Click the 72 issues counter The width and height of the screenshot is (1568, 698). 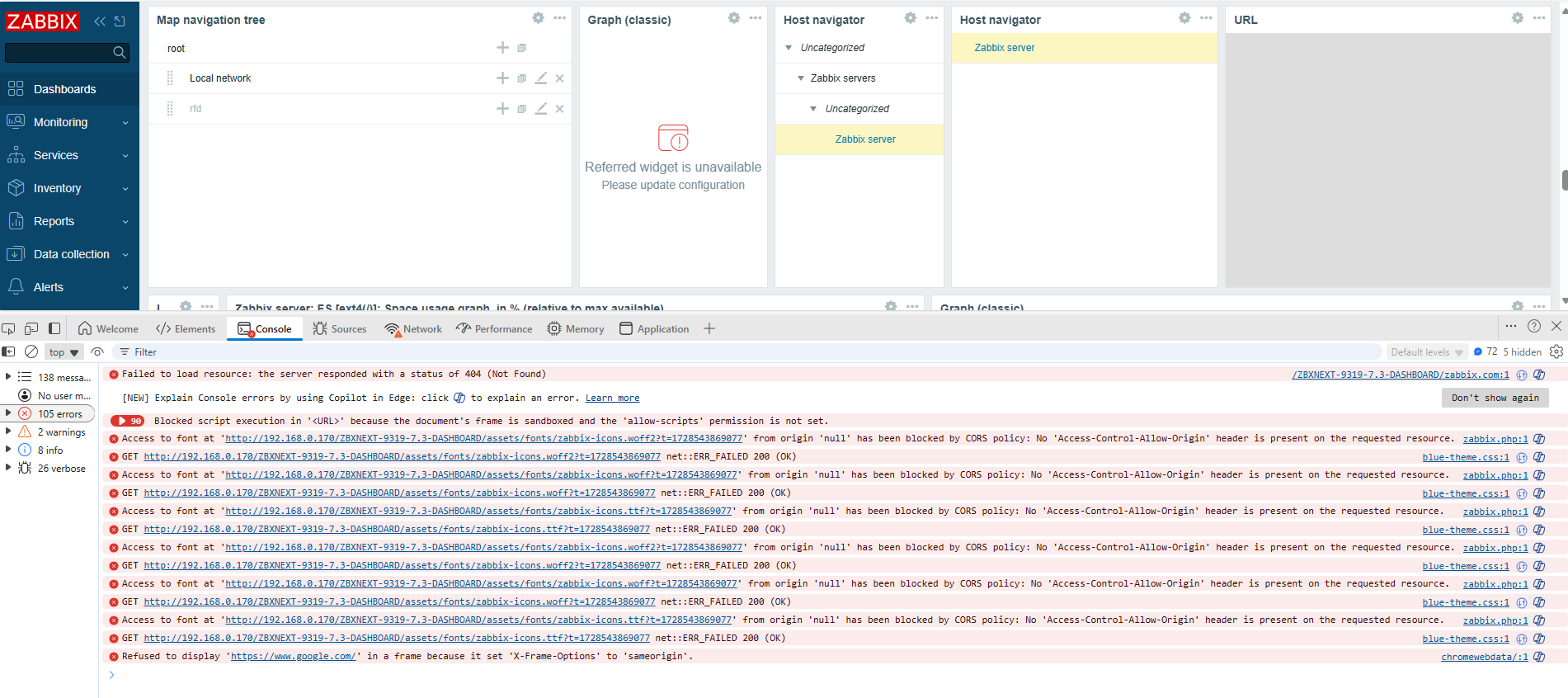pos(1486,351)
